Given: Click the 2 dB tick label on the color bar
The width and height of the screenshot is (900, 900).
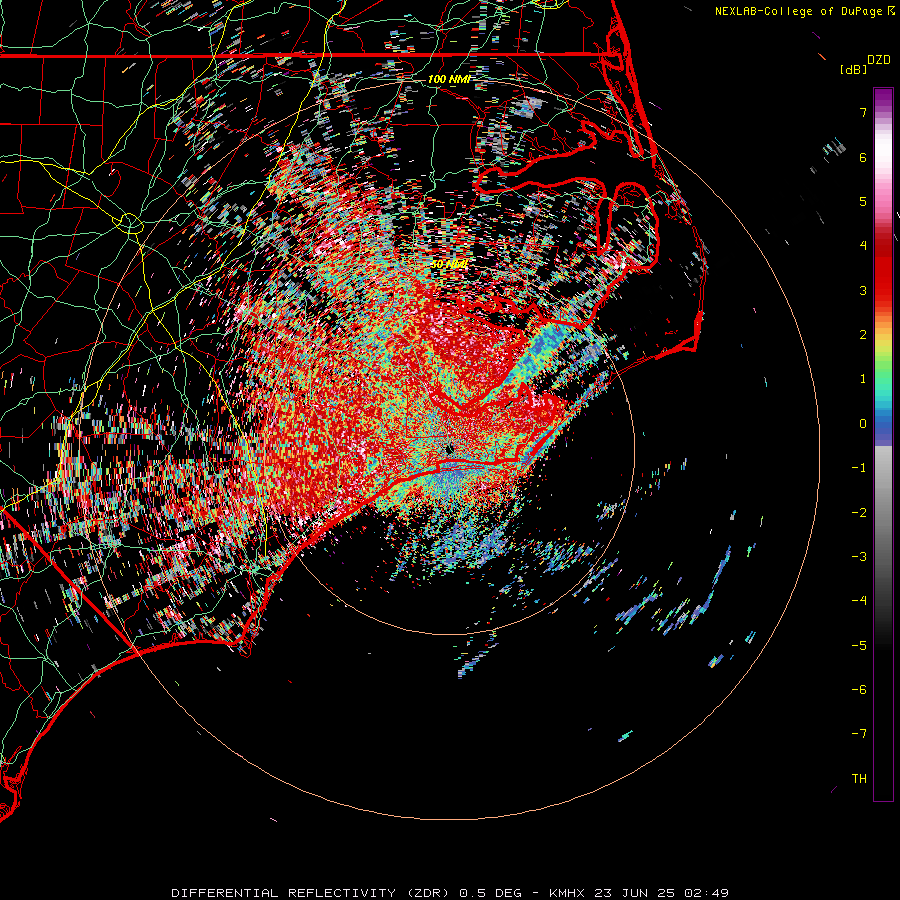Looking at the screenshot, I should 863,335.
